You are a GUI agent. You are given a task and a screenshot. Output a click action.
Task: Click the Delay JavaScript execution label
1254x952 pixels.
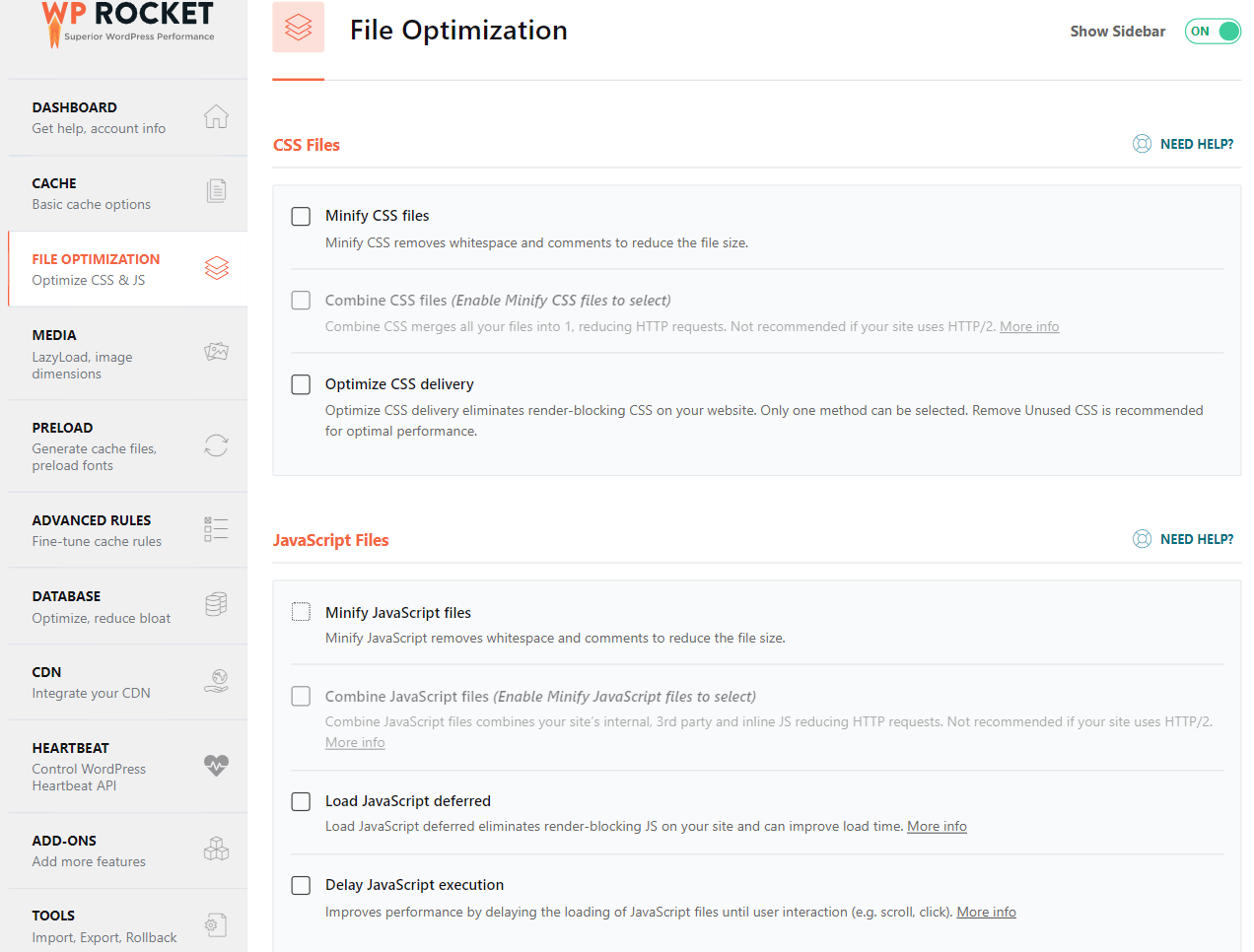point(414,885)
